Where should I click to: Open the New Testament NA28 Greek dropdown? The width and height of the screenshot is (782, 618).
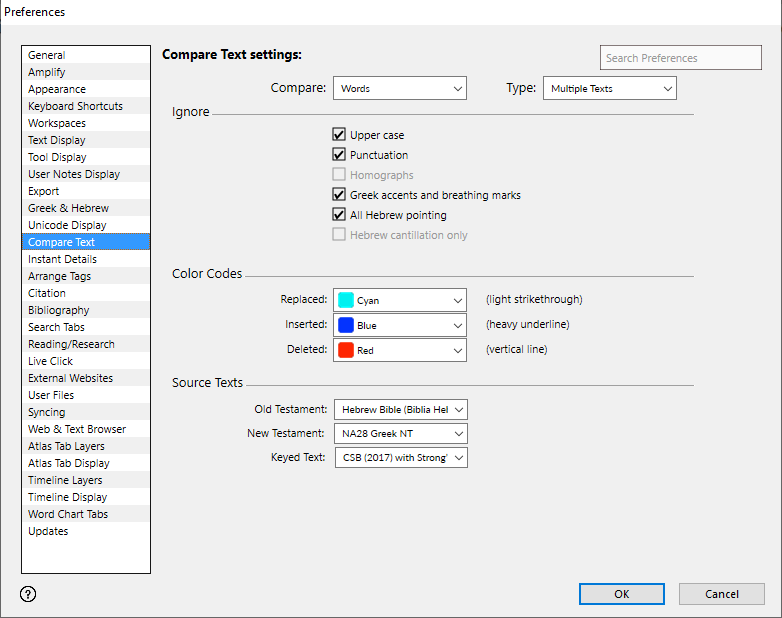point(399,433)
